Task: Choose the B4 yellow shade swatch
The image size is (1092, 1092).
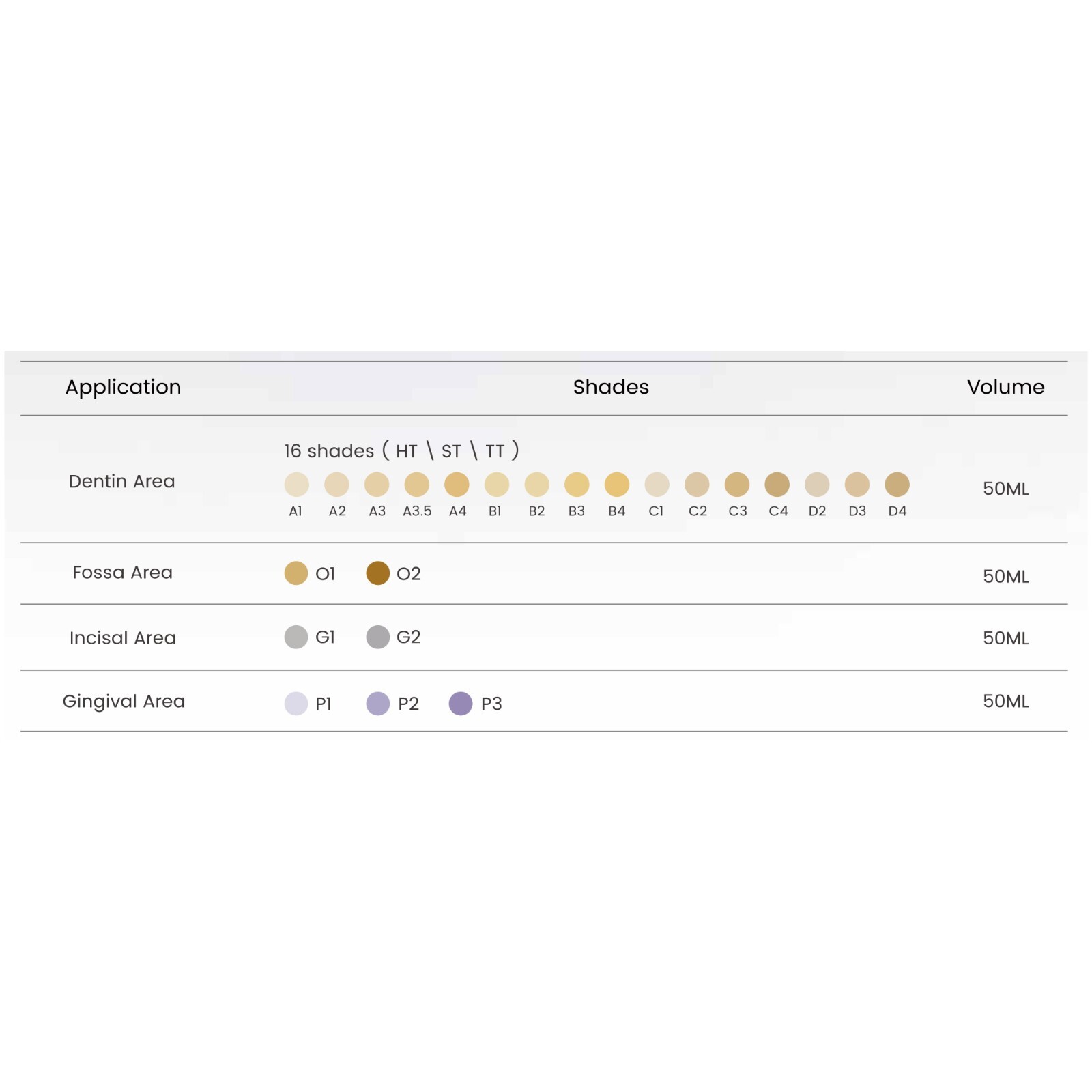Action: (616, 485)
